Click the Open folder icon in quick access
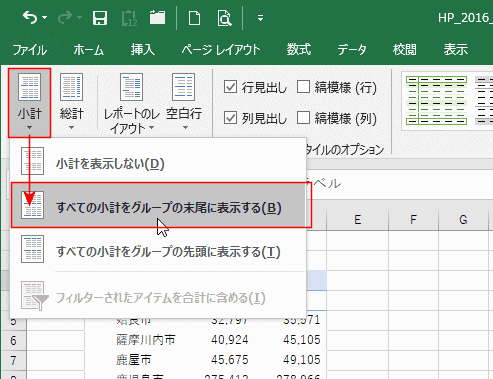This screenshot has height=379, width=493. [x=157, y=17]
